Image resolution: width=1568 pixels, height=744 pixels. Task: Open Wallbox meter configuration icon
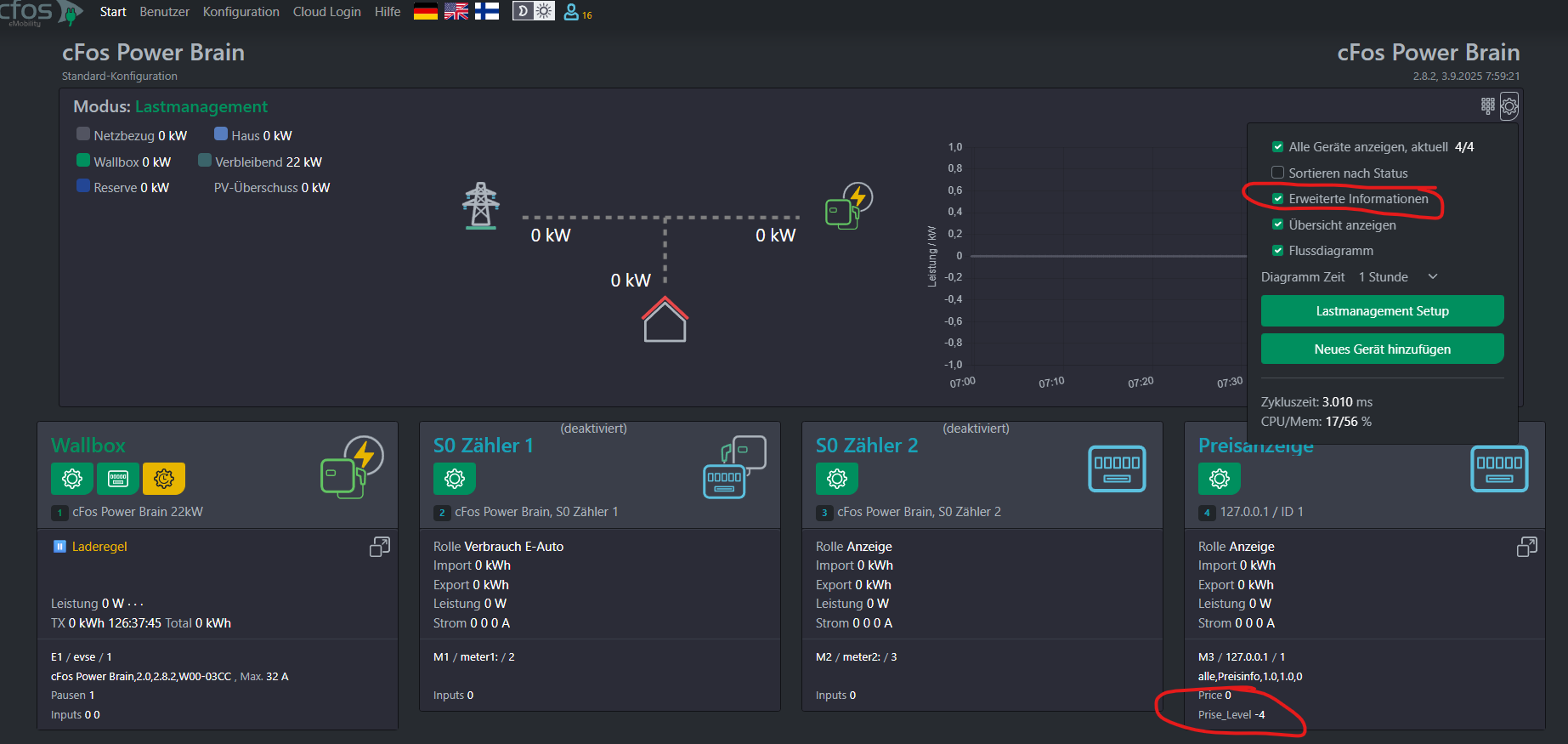(x=118, y=479)
